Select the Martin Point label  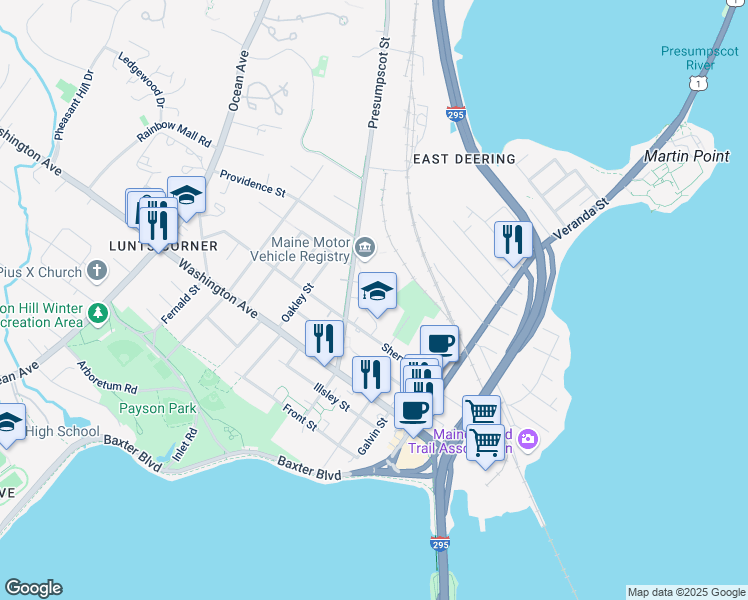(686, 156)
